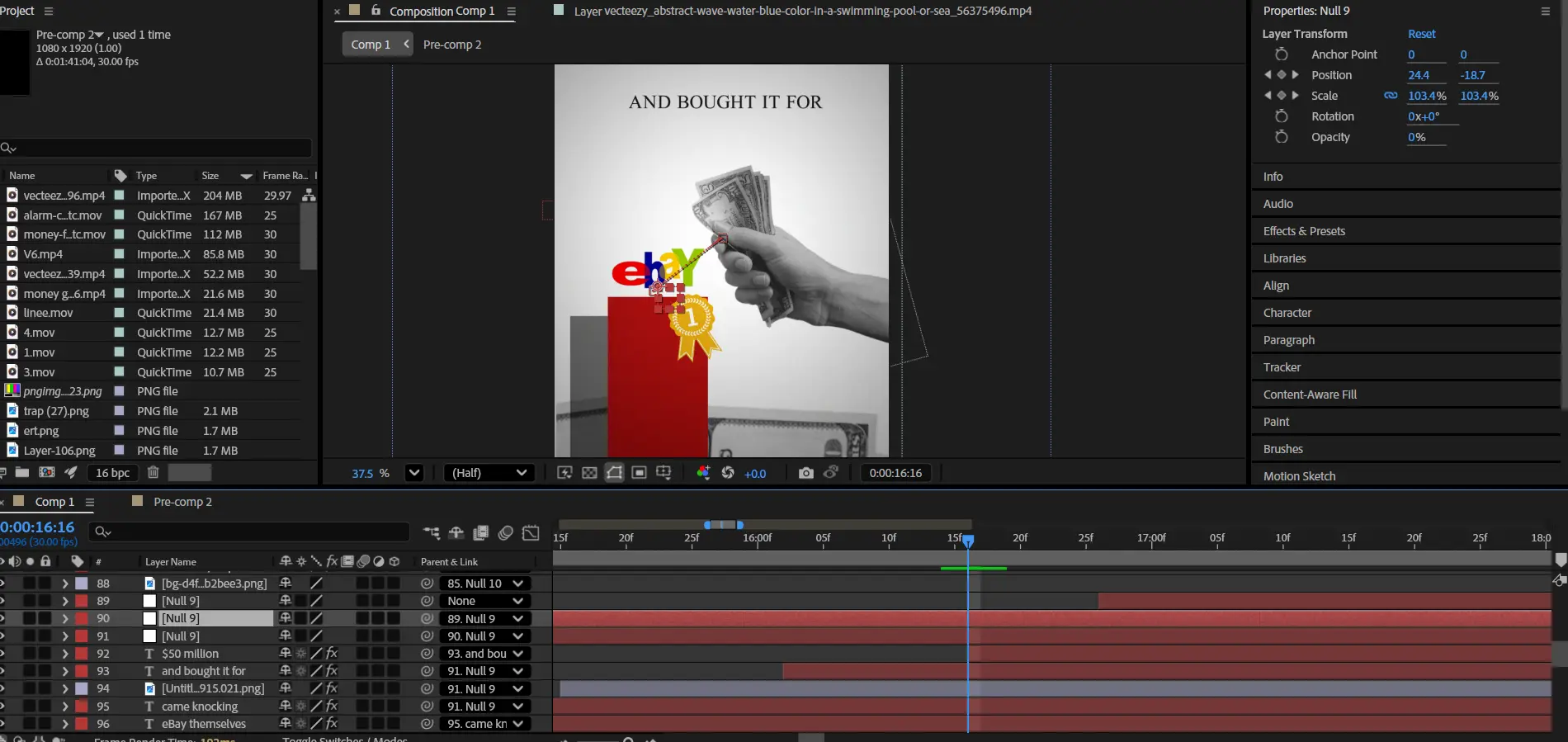
Task: Open the Effects & Presets panel
Action: coord(1304,231)
